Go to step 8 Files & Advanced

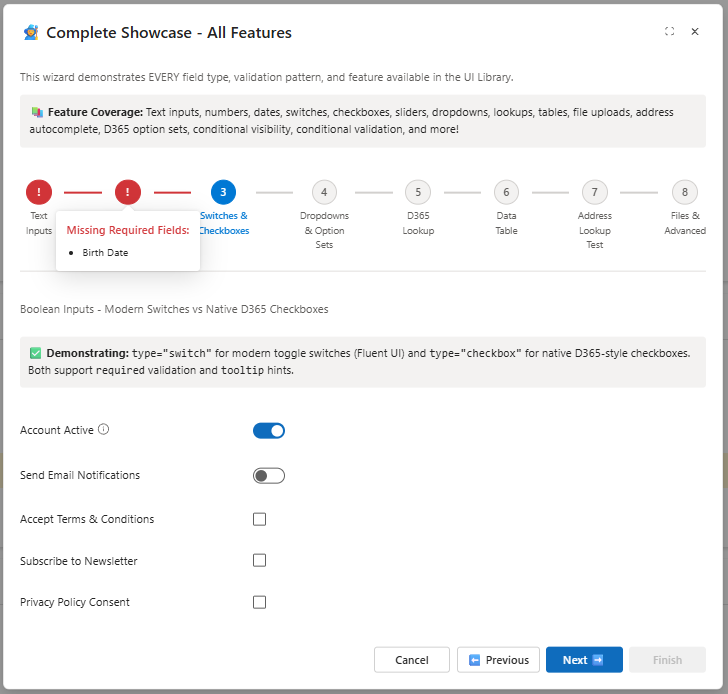pos(685,192)
